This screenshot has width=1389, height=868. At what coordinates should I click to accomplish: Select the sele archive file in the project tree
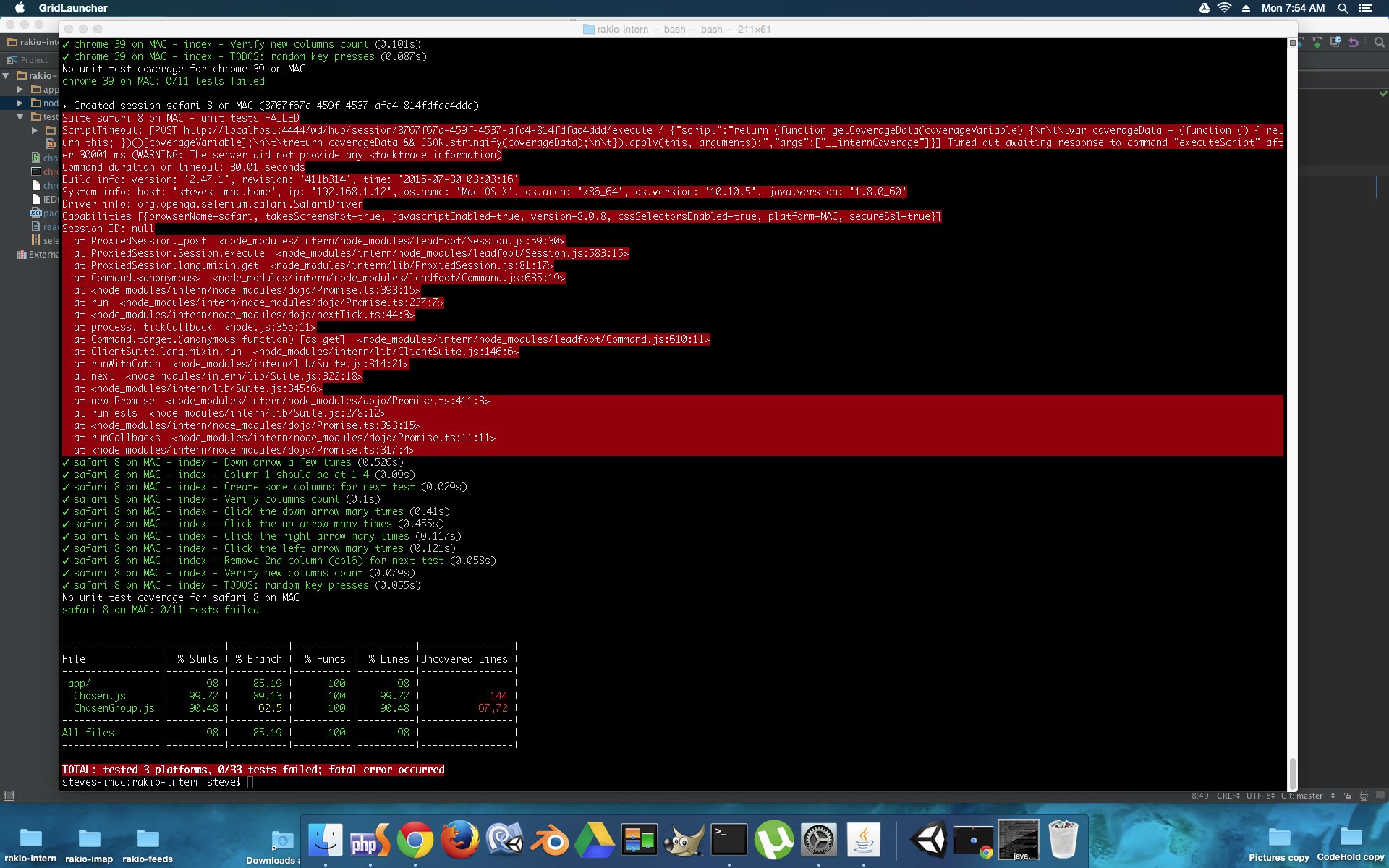coord(45,241)
